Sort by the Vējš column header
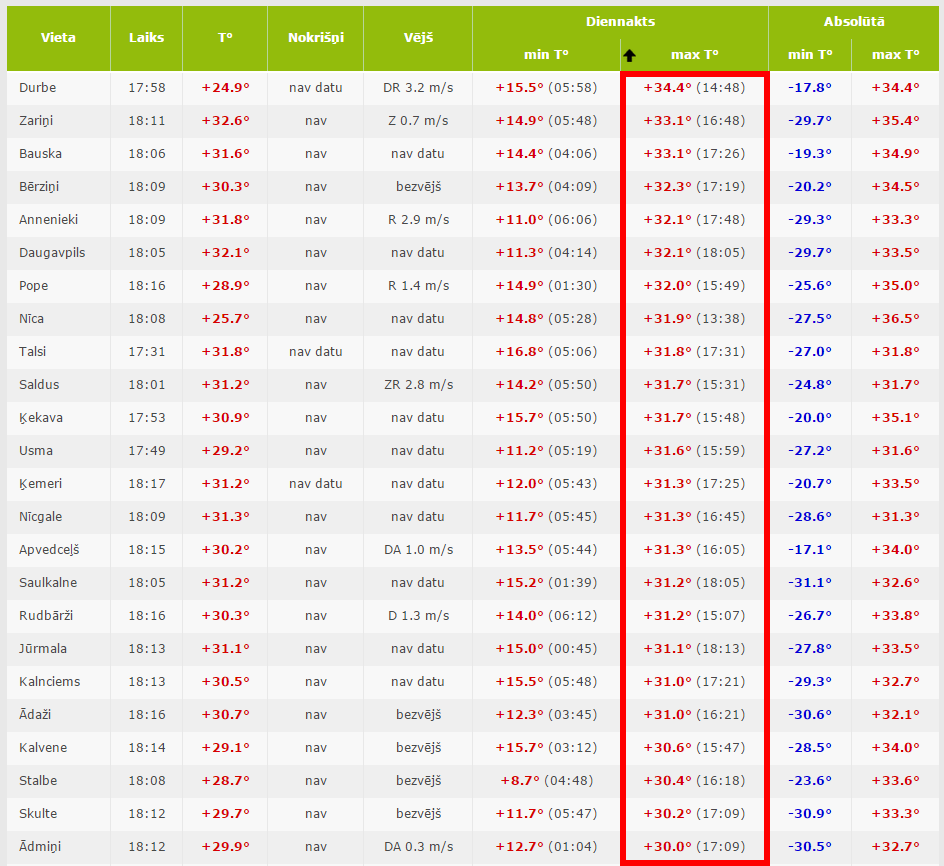Viewport: 944px width, 866px height. click(x=418, y=37)
